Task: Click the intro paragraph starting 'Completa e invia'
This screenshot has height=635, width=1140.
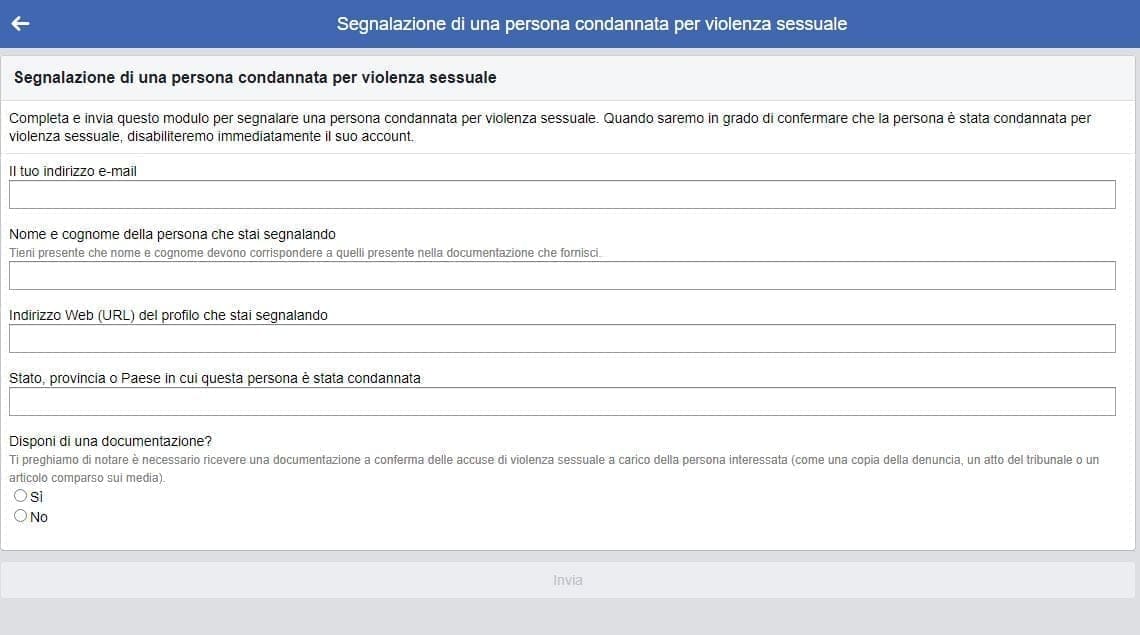Action: click(550, 127)
